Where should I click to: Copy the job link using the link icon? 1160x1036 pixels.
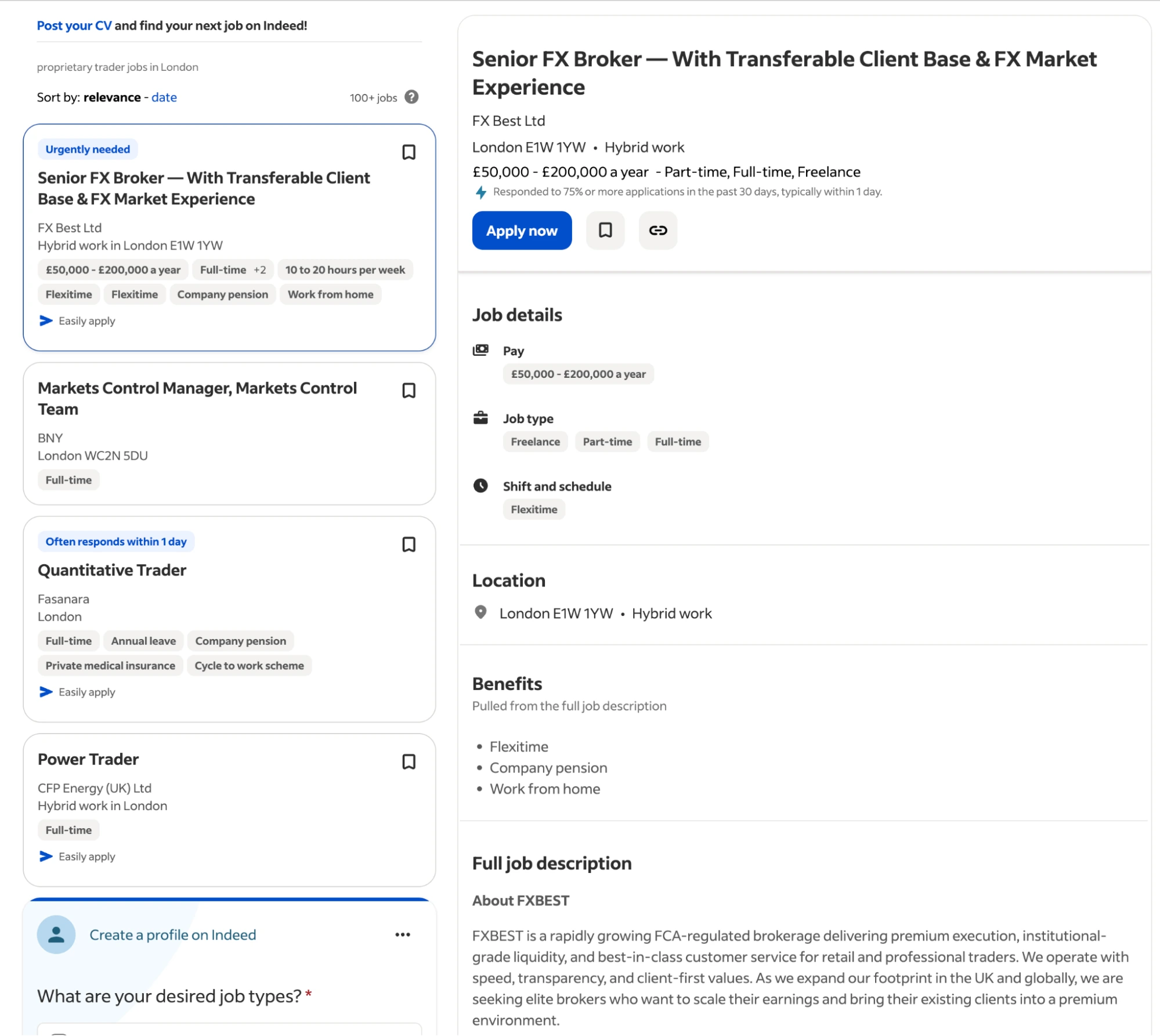pyautogui.click(x=658, y=230)
